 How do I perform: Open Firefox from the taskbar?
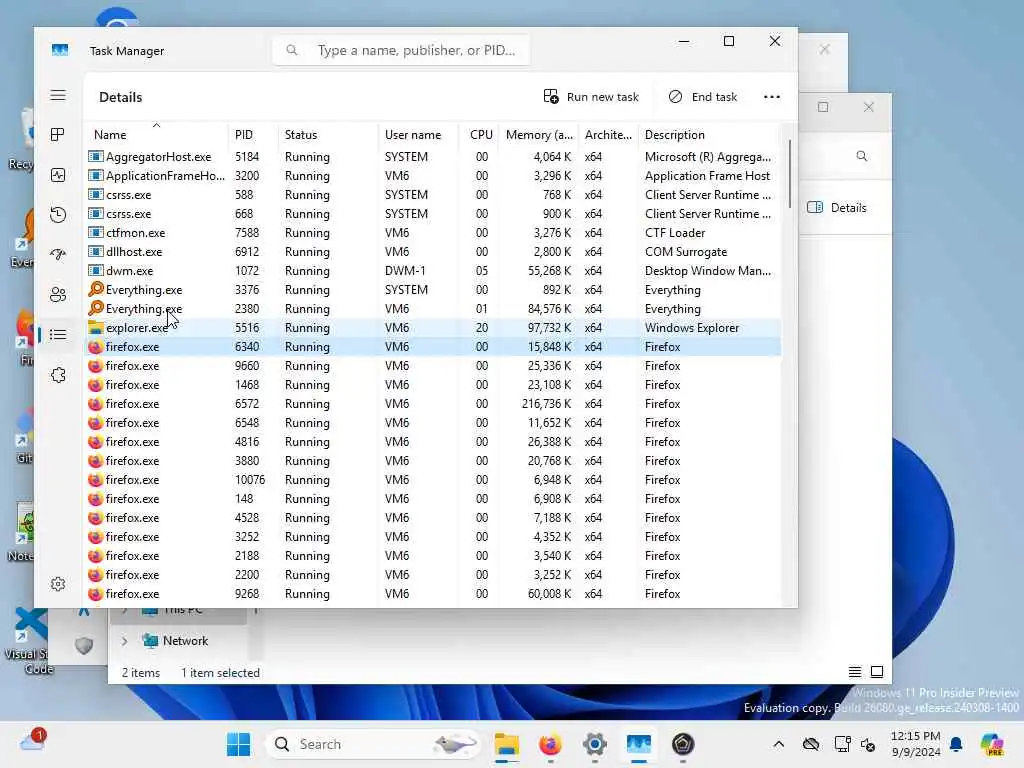[x=551, y=744]
